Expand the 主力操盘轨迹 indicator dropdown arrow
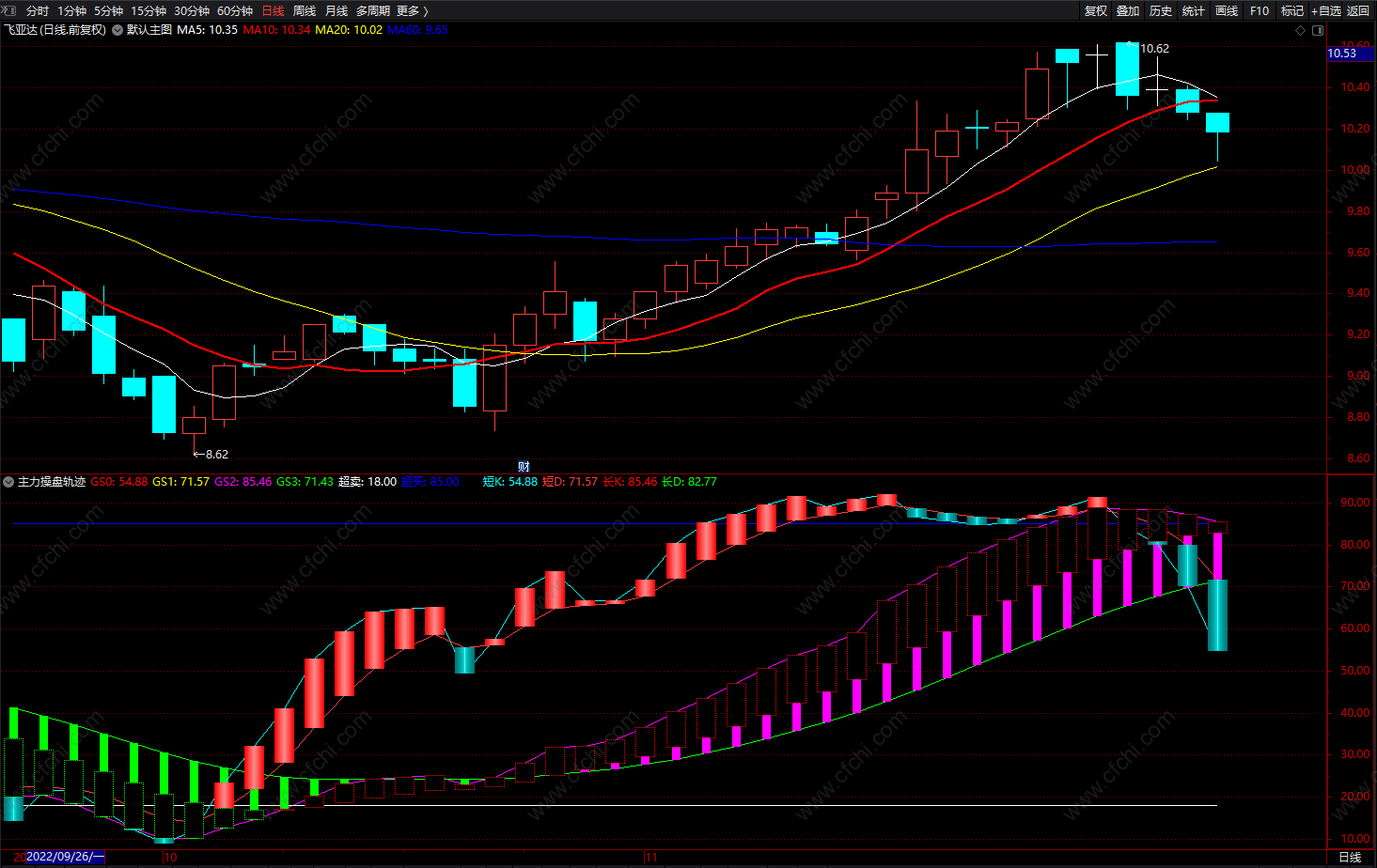 pos(8,481)
